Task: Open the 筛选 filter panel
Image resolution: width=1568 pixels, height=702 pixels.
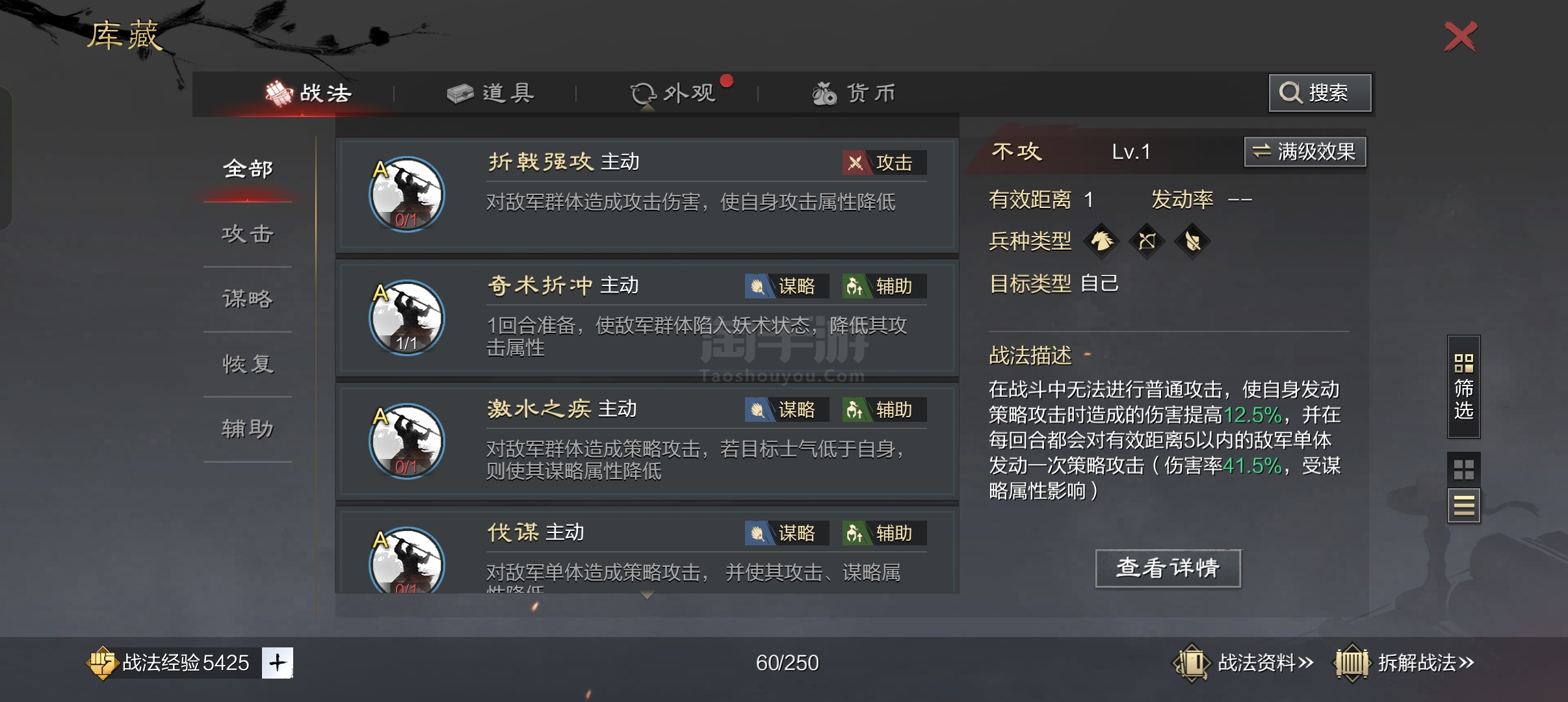Action: (1463, 387)
